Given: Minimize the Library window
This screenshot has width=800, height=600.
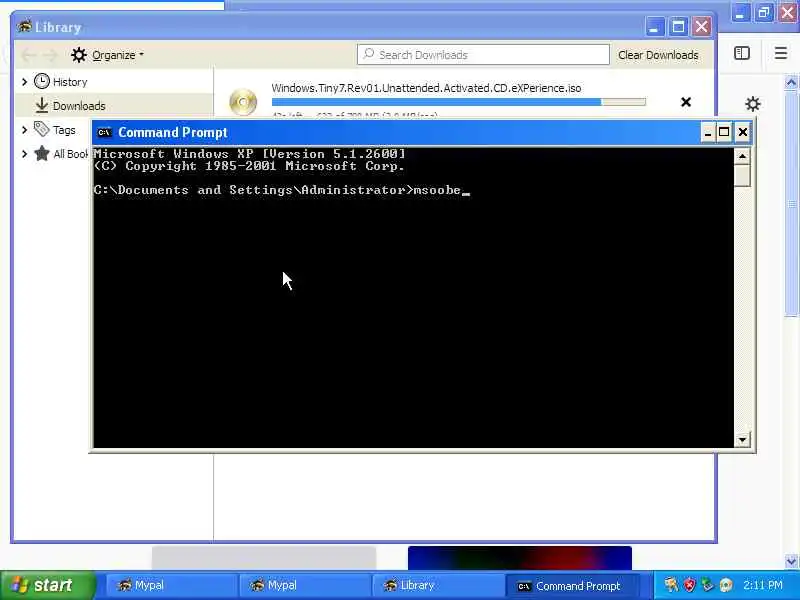Looking at the screenshot, I should (655, 27).
